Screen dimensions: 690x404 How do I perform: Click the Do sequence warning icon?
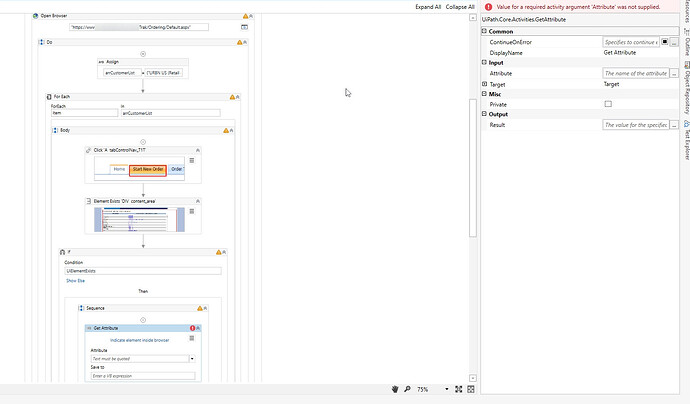(x=239, y=42)
